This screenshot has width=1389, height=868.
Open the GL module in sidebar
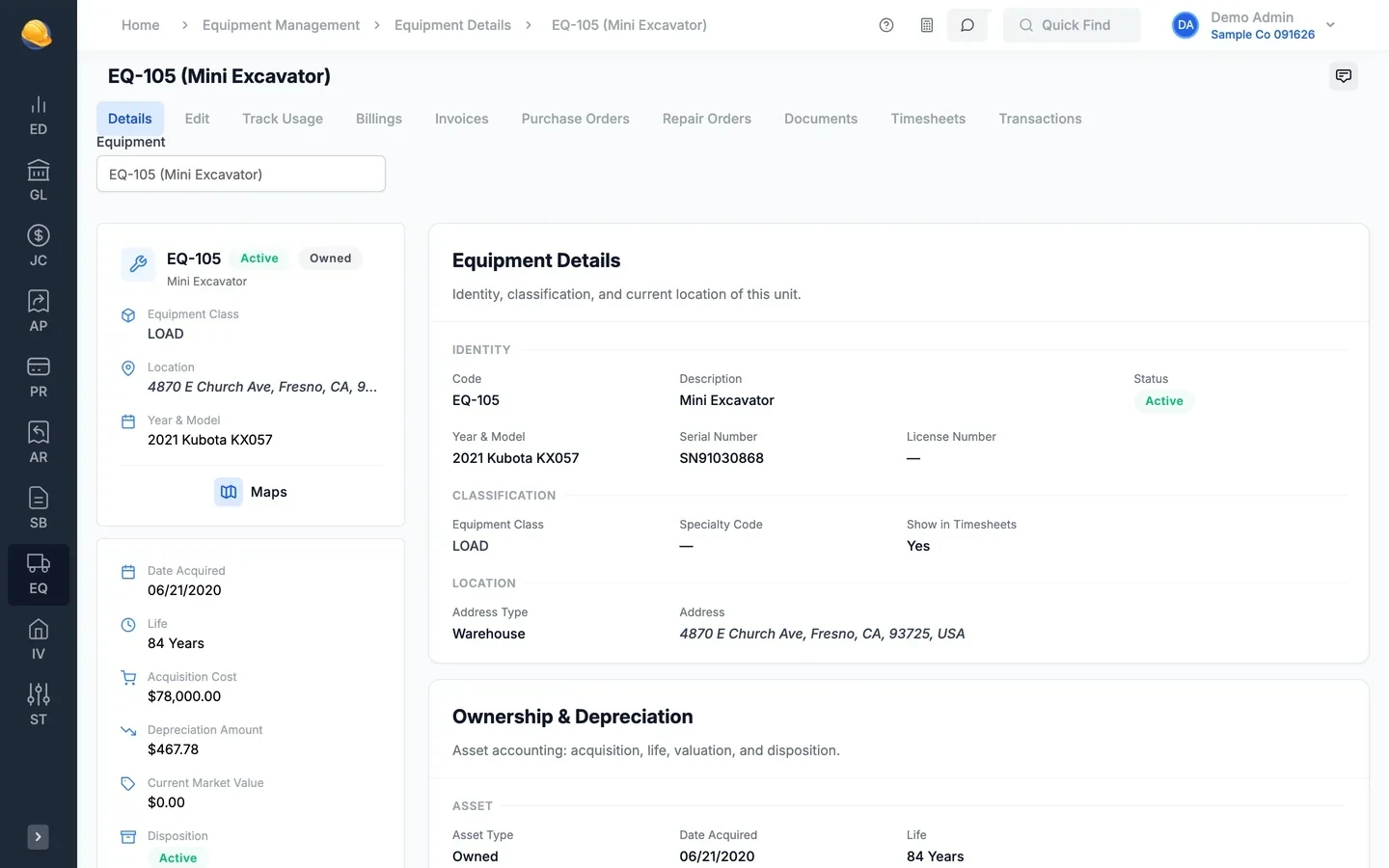[x=39, y=180]
